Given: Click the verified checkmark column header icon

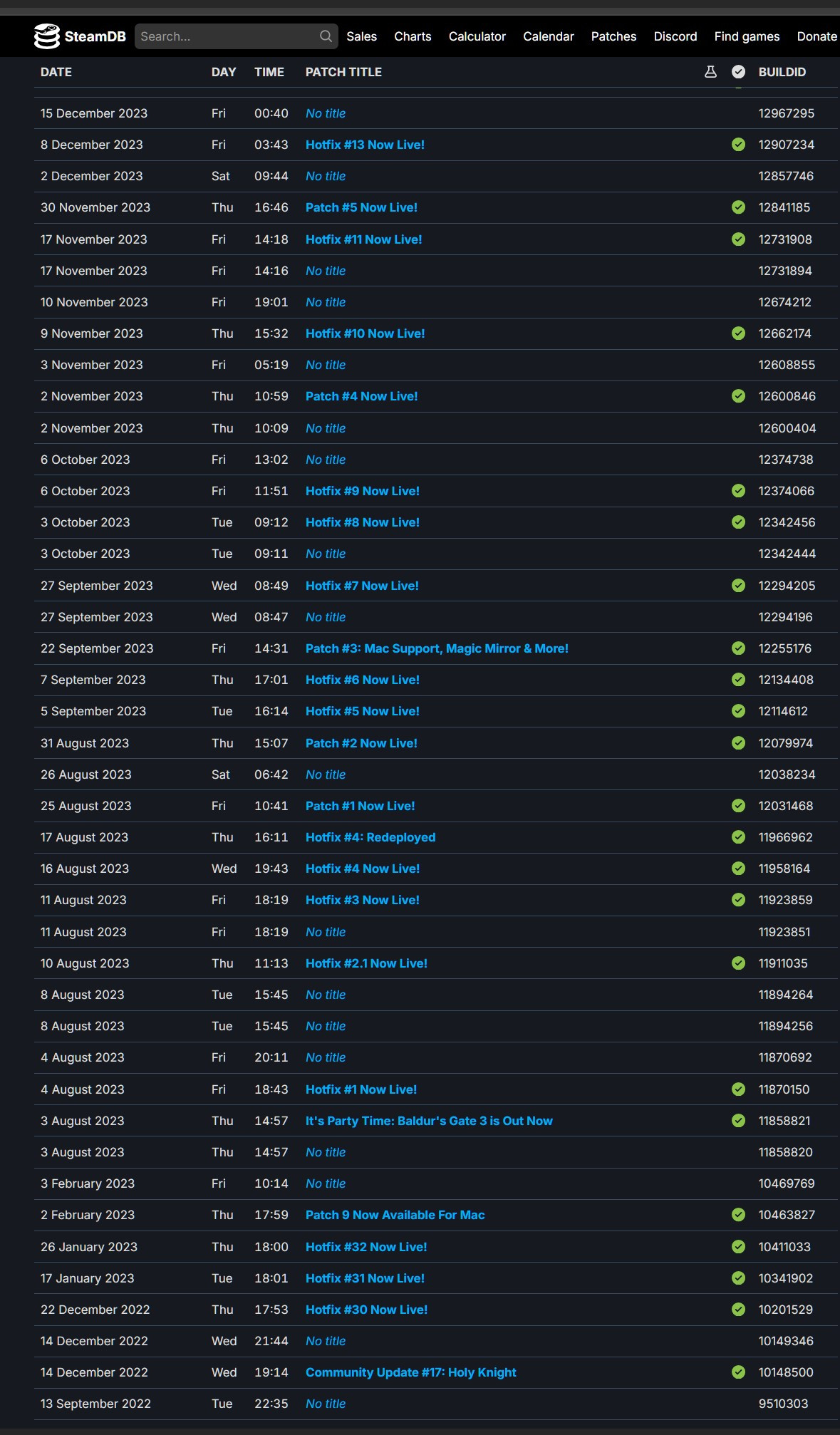Looking at the screenshot, I should [x=739, y=72].
